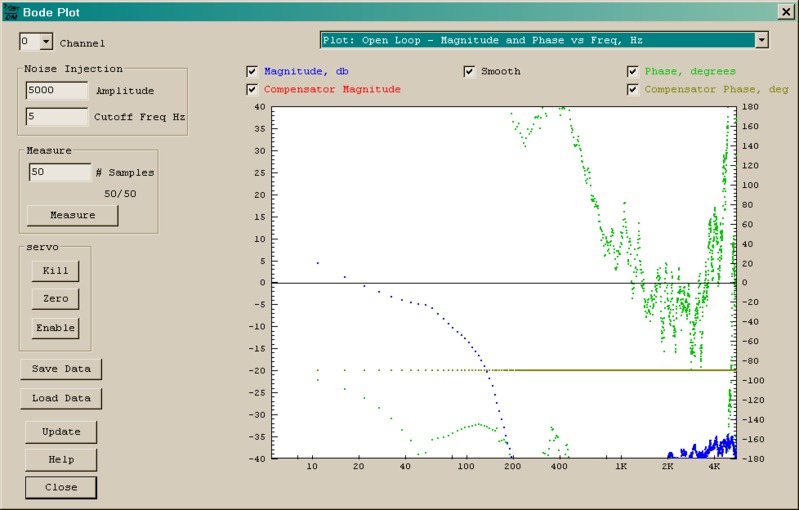The width and height of the screenshot is (799, 510).
Task: Click the Noise Injection Amplitude field
Action: [58, 90]
